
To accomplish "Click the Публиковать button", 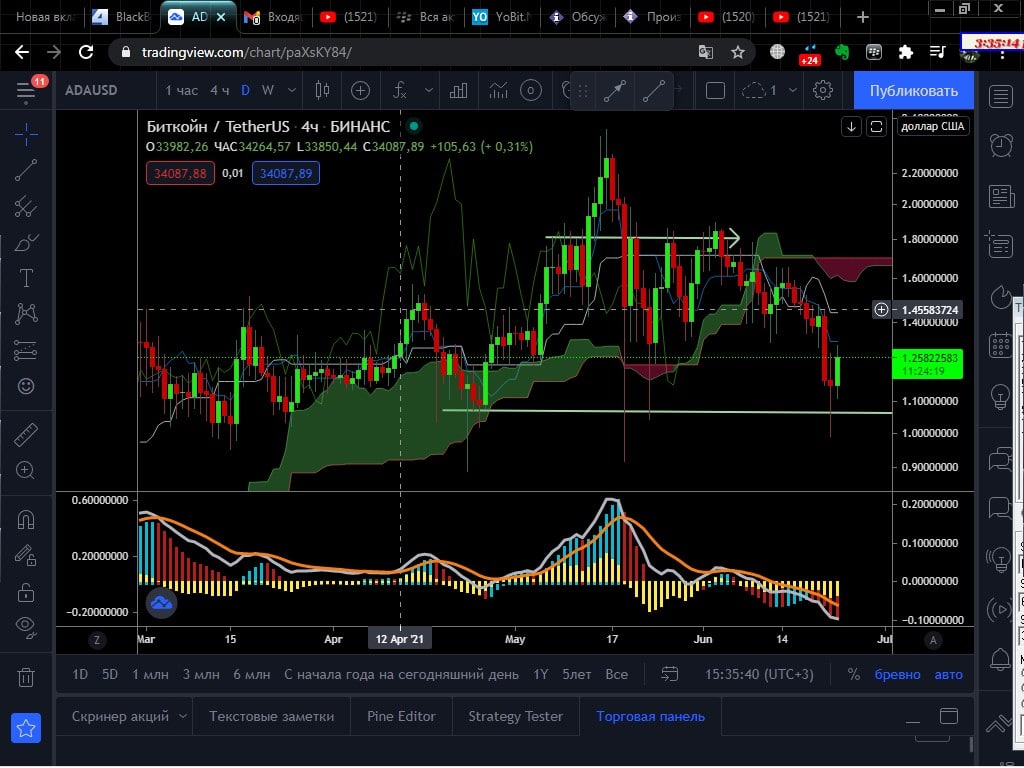I will click(914, 91).
